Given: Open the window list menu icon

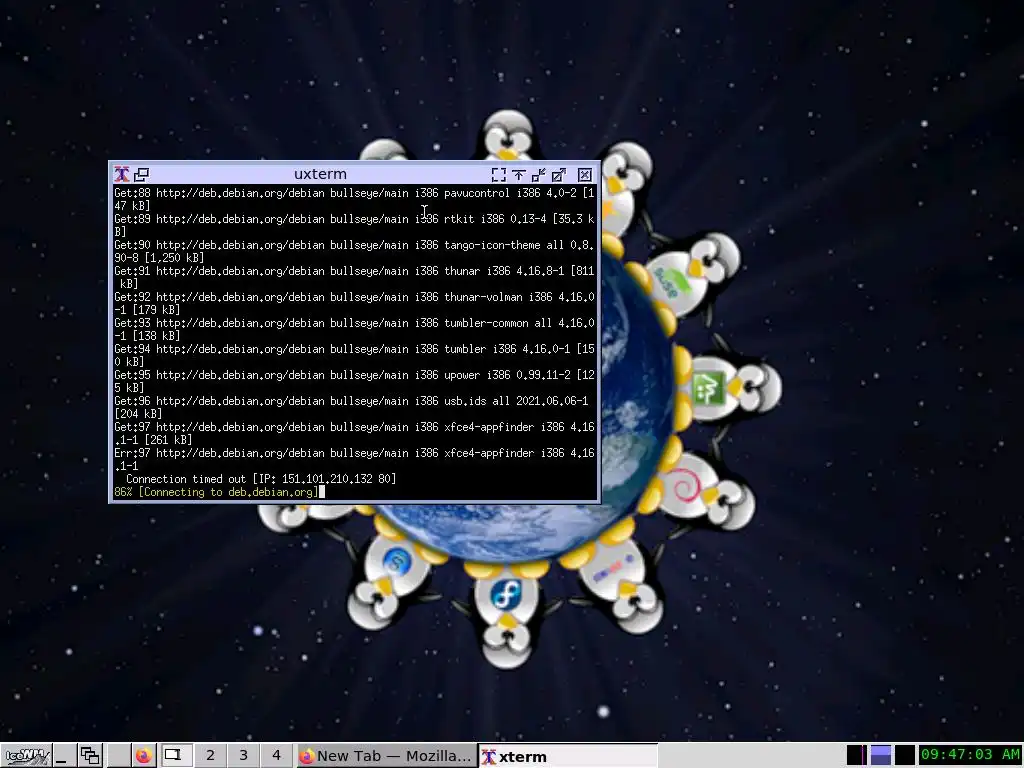Looking at the screenshot, I should tap(90, 756).
